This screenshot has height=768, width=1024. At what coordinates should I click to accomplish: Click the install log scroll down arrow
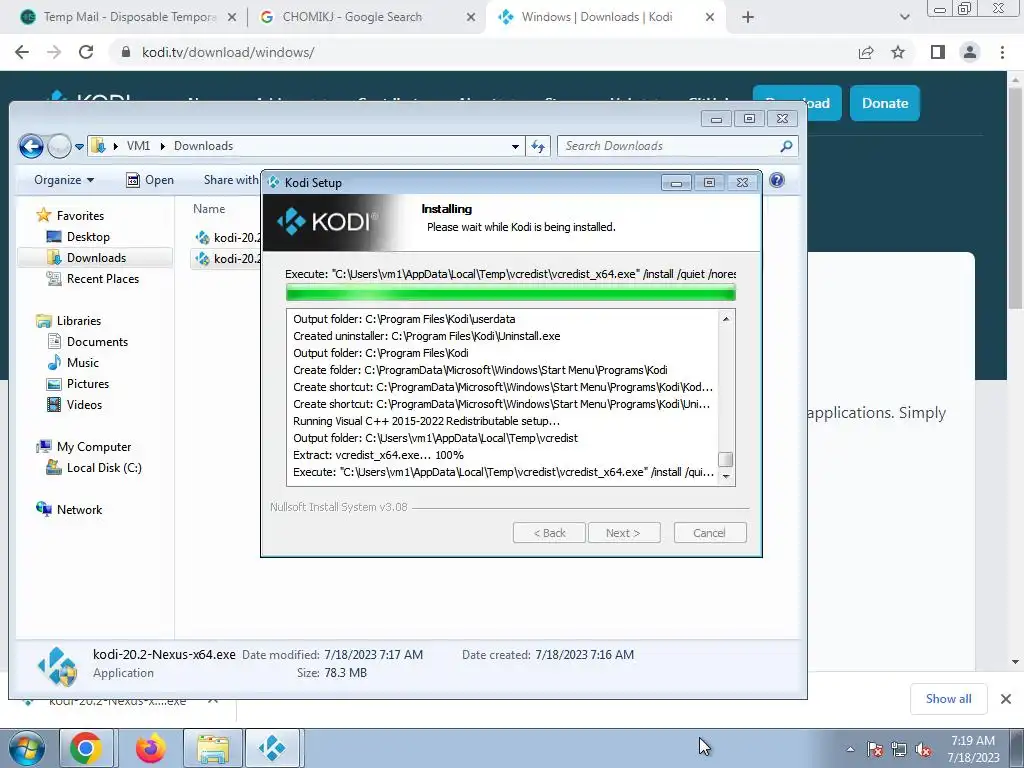726,477
